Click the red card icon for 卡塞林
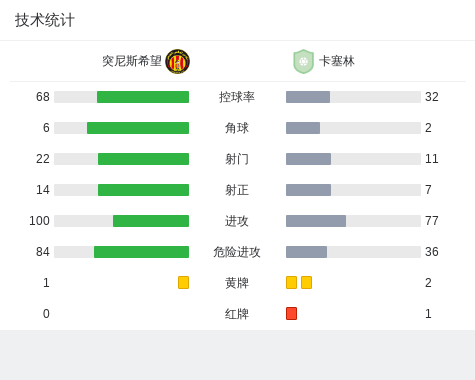 (x=291, y=313)
